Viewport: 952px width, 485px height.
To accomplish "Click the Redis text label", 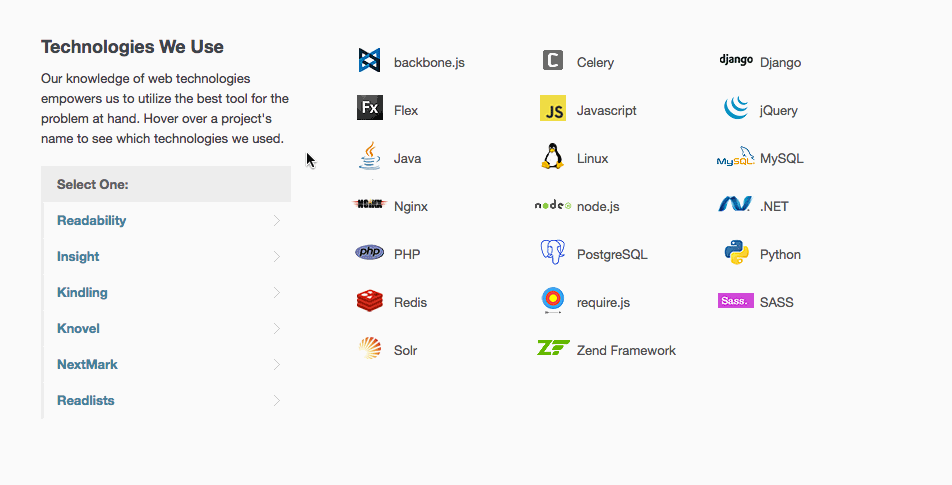I will pos(410,302).
